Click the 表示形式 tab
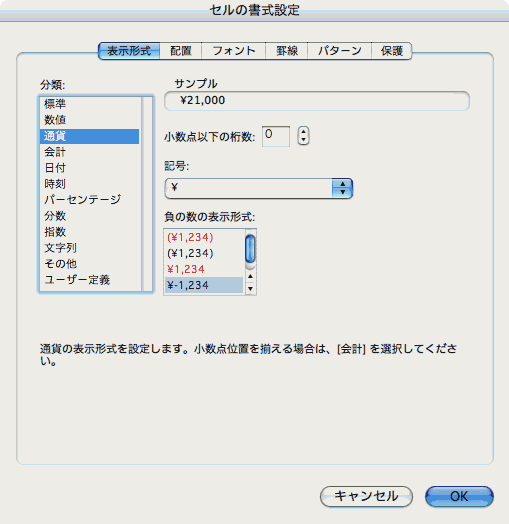This screenshot has height=524, width=509. point(129,51)
